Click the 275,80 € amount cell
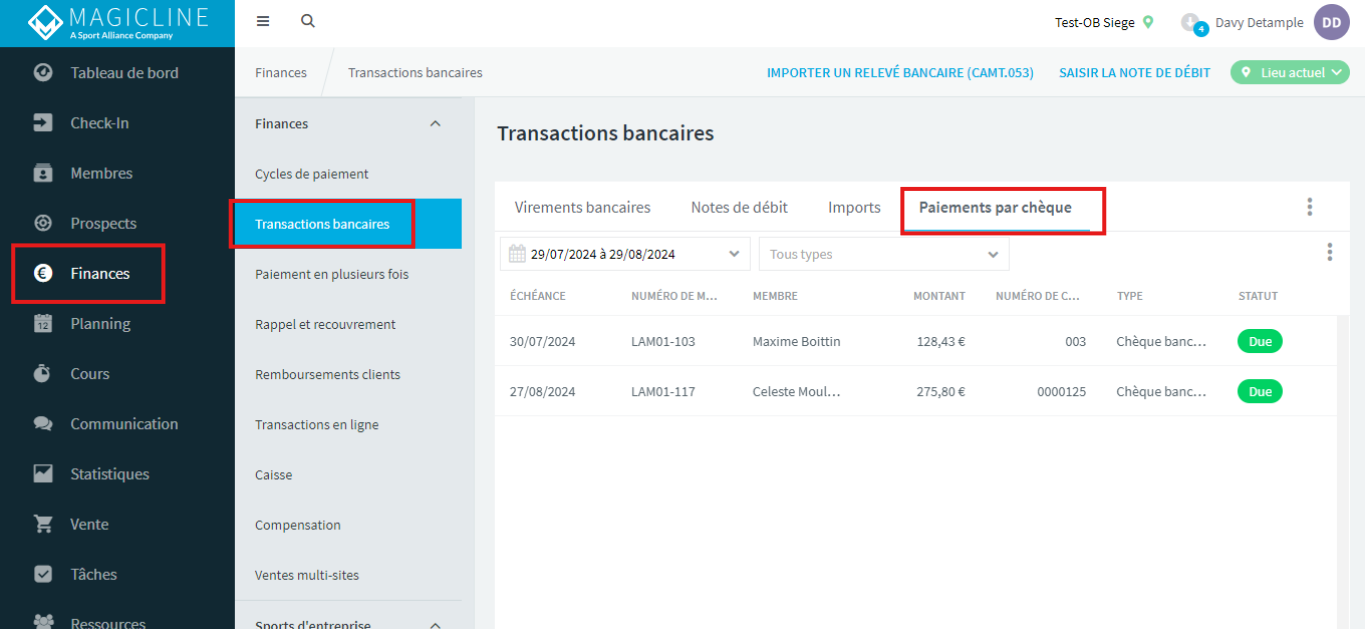The image size is (1365, 629). pos(941,391)
